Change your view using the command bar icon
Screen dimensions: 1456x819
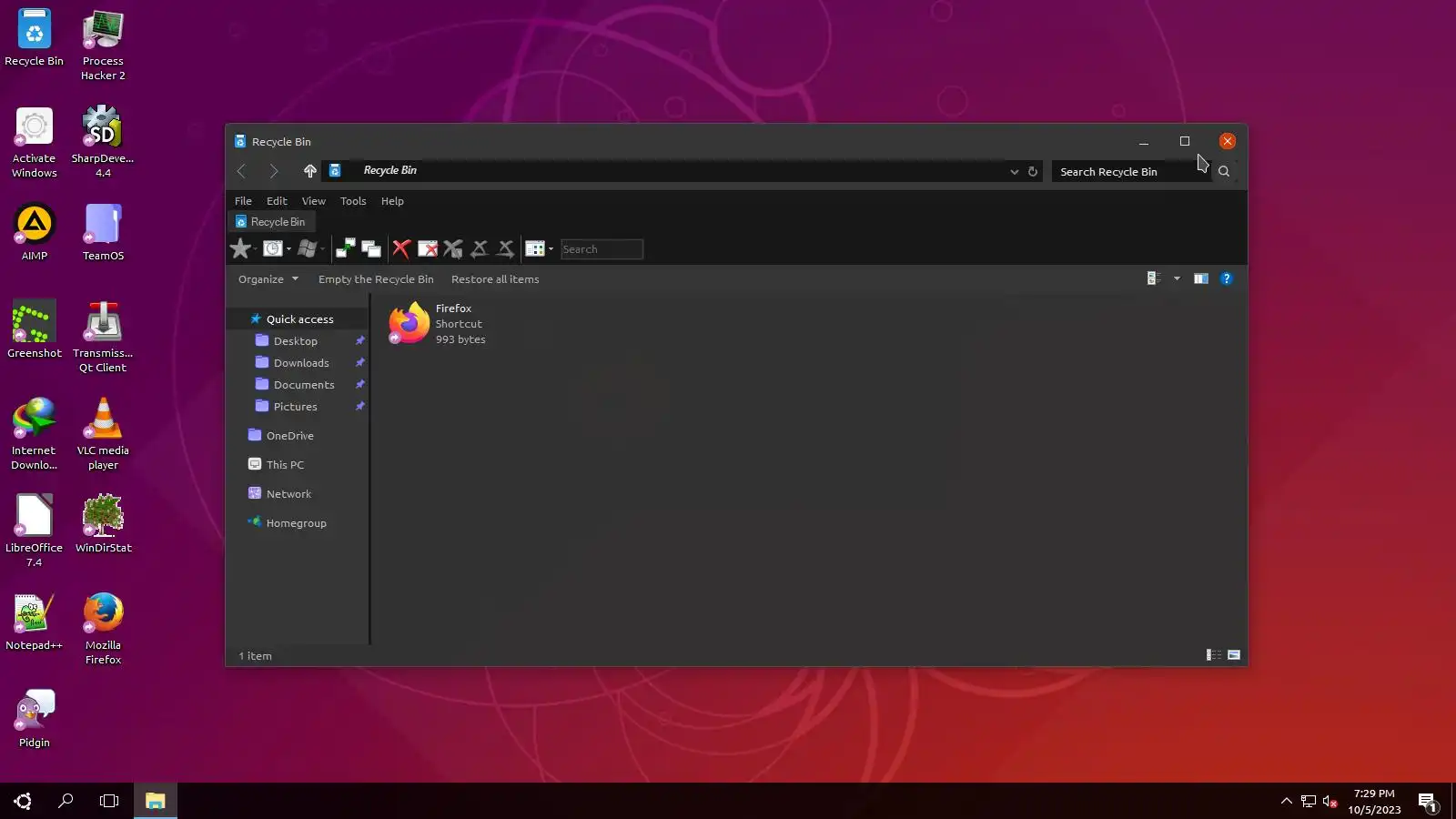[1154, 278]
